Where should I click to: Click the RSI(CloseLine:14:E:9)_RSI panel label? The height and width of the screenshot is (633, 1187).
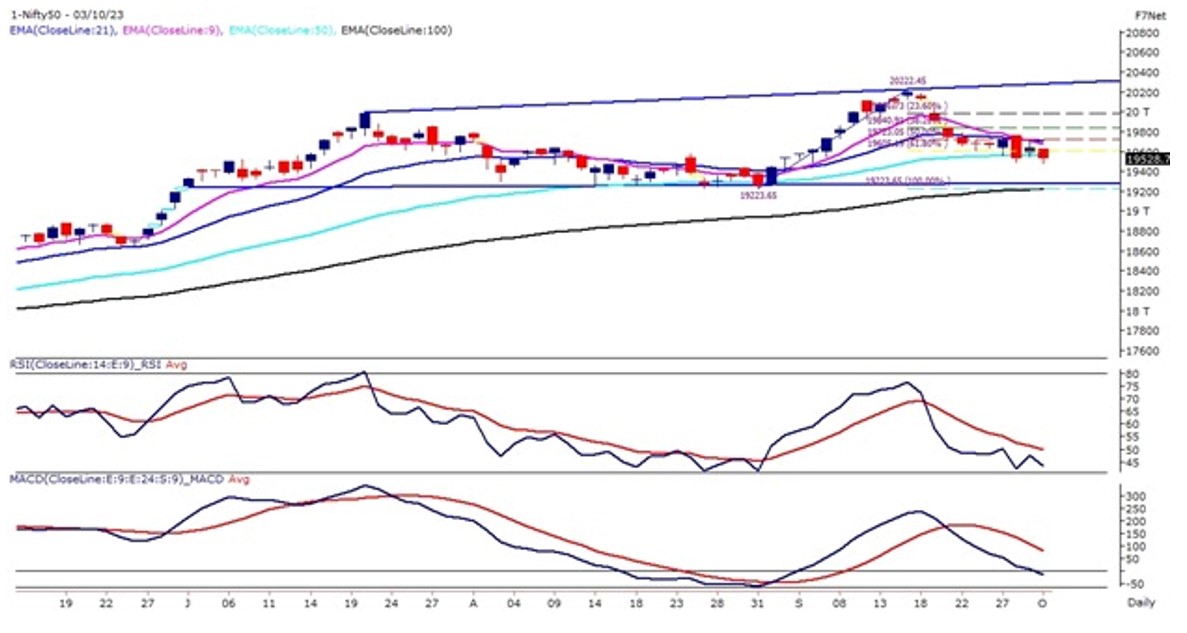pyautogui.click(x=86, y=365)
